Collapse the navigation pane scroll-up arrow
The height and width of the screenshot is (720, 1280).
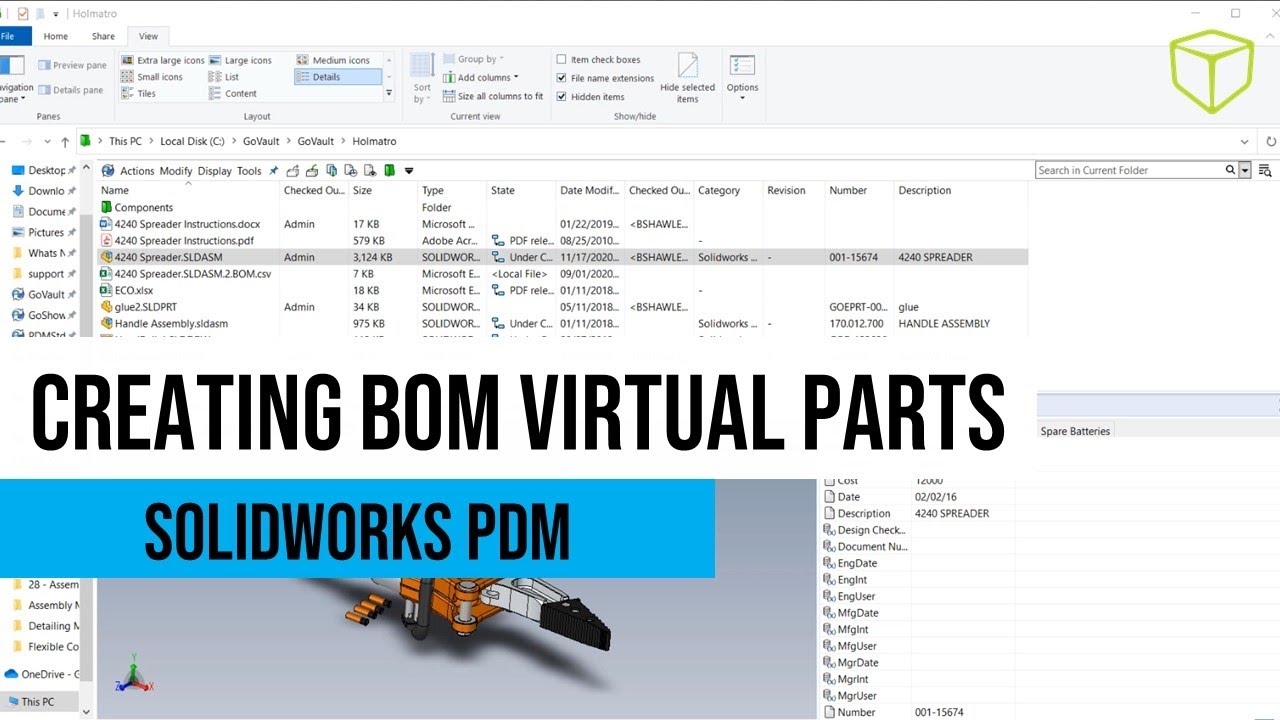point(86,170)
